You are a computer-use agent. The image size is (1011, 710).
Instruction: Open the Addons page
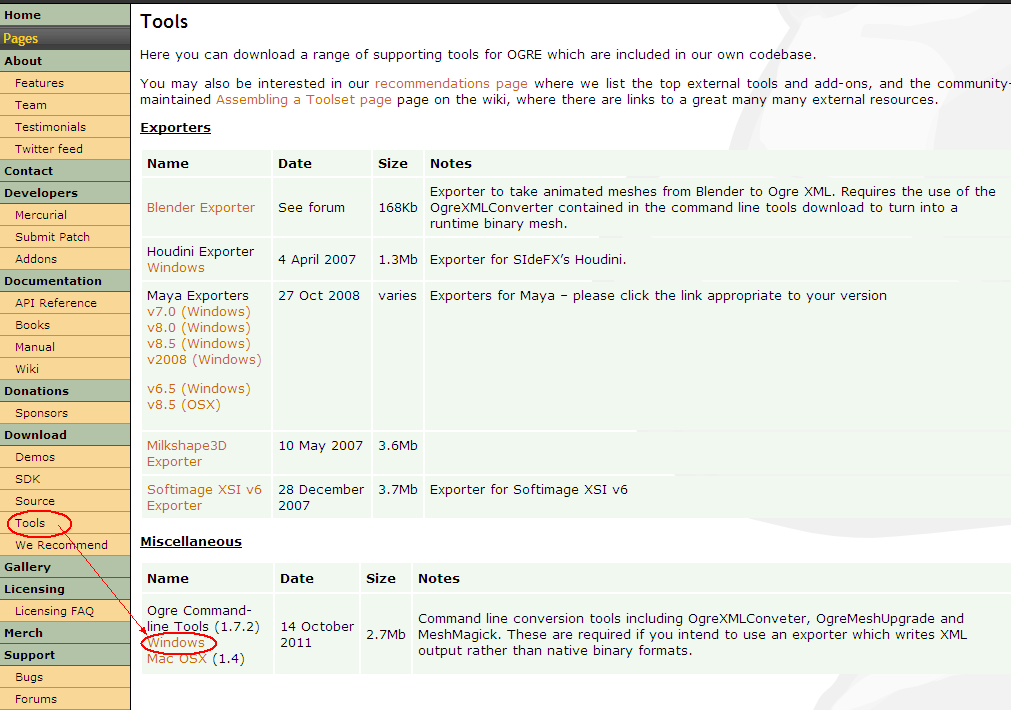point(64,259)
